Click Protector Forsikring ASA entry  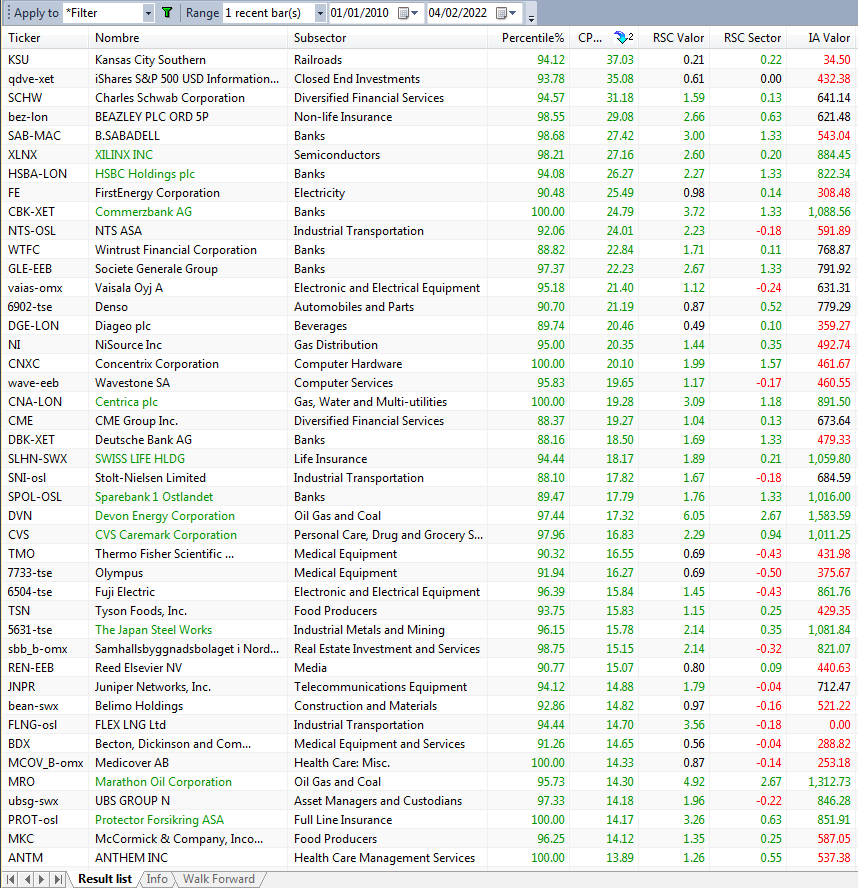[x=159, y=820]
